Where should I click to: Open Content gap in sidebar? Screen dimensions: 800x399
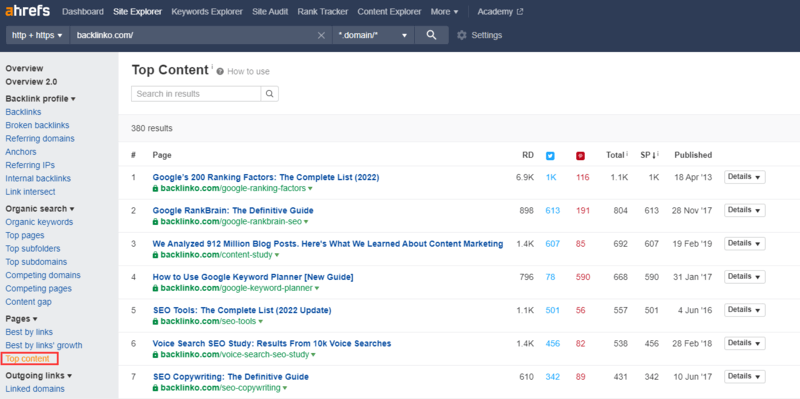(29, 302)
